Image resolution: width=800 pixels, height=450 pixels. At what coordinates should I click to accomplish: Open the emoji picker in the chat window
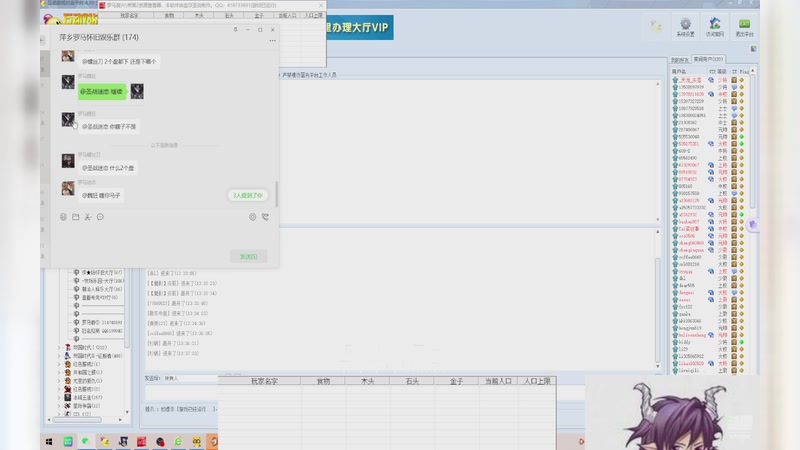pos(63,217)
